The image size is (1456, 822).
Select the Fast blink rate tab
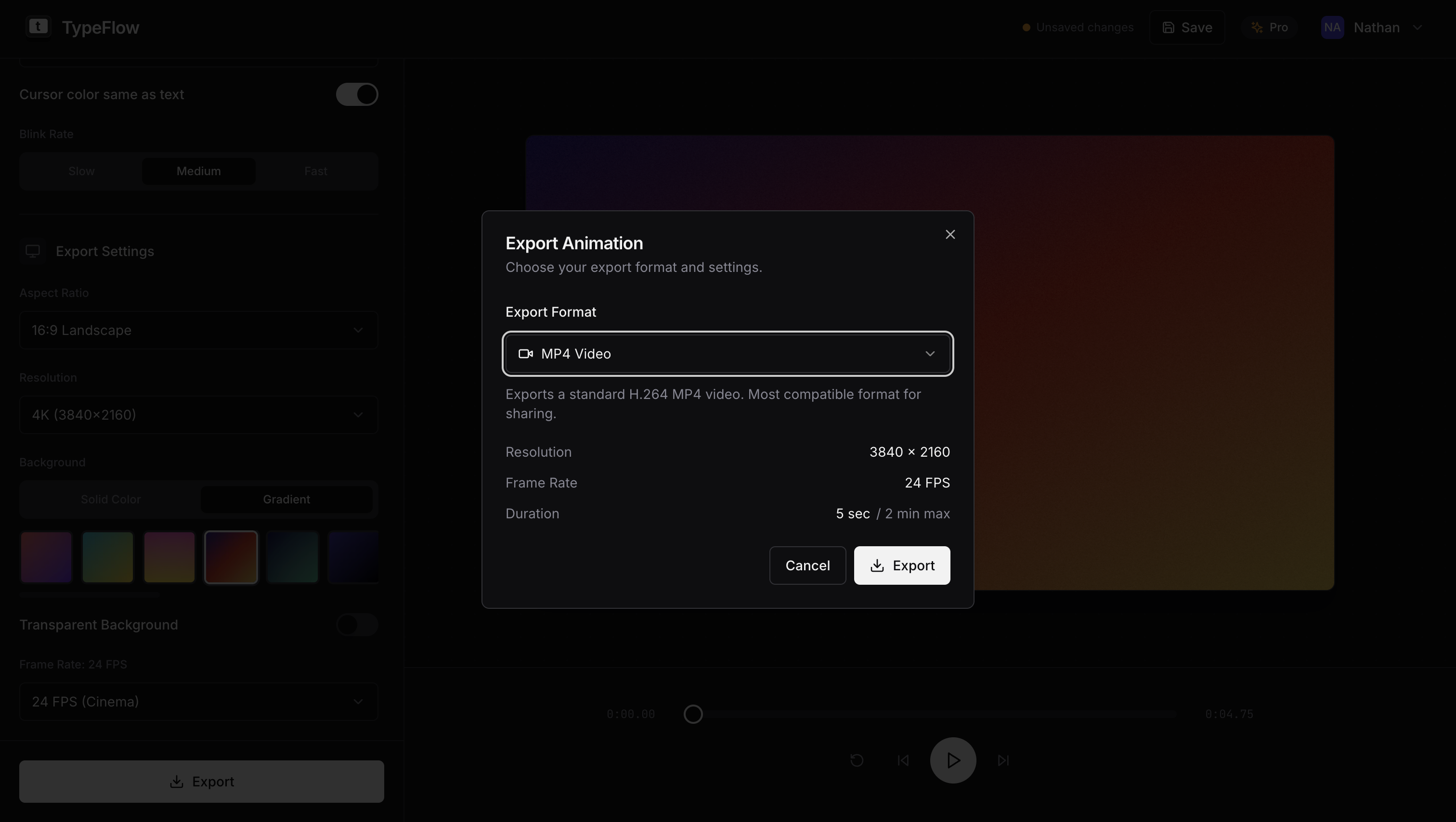315,171
